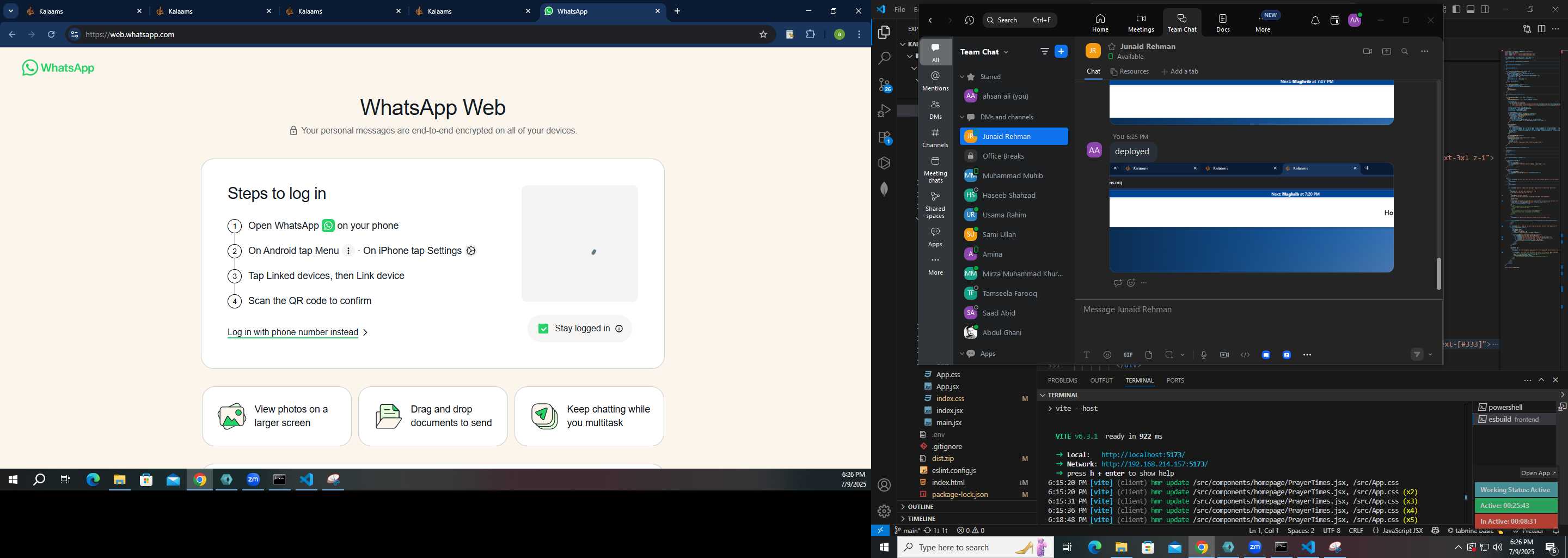Open Zoom notifications bell icon
The image size is (1568, 558).
tap(1315, 20)
